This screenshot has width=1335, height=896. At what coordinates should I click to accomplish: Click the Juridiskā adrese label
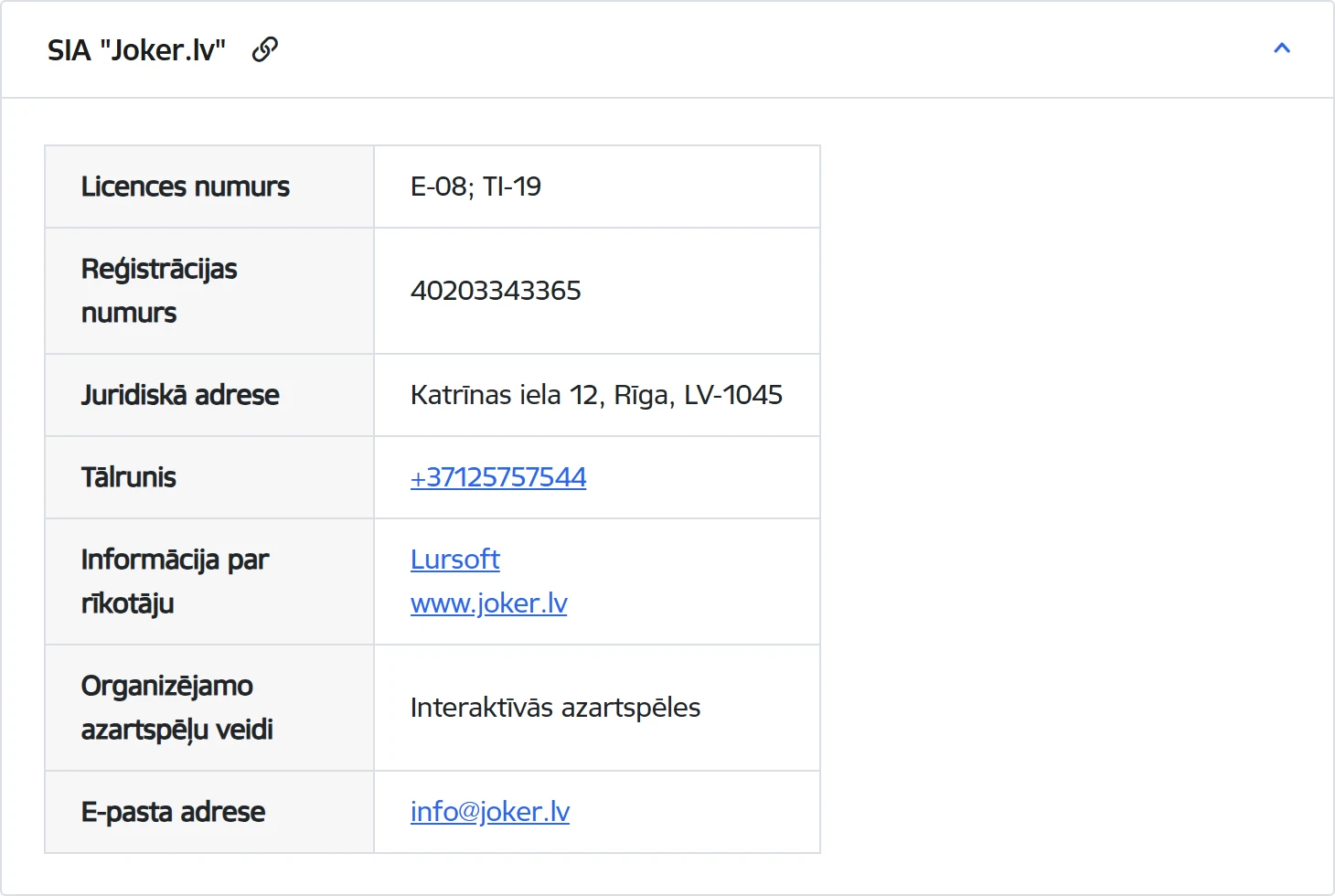pos(180,395)
